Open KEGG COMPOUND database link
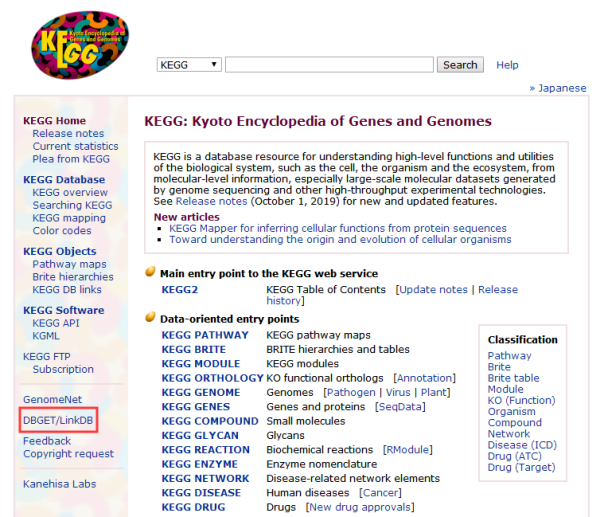The width and height of the screenshot is (605, 517). (210, 421)
